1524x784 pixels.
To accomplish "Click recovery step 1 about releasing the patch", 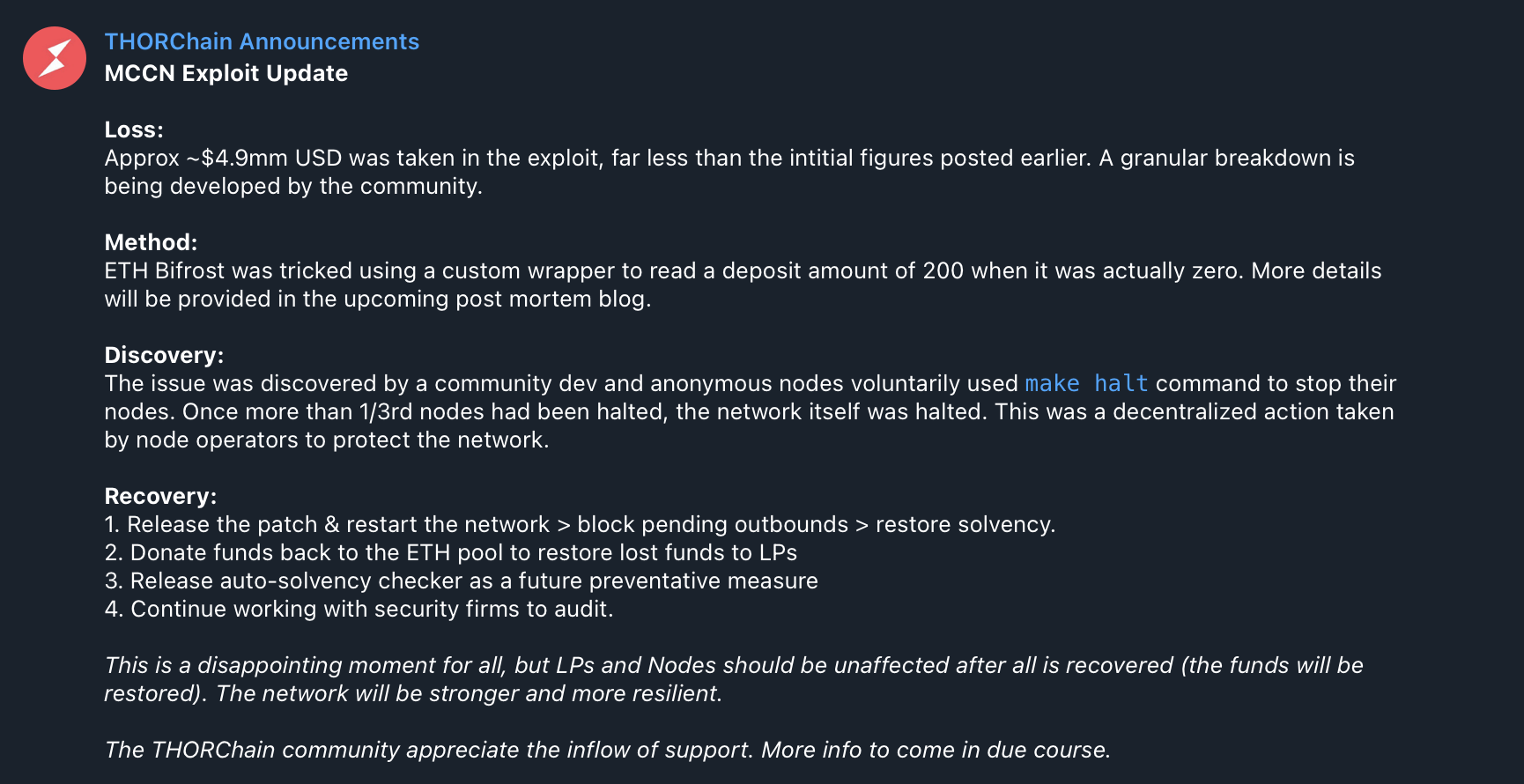I will tap(580, 524).
